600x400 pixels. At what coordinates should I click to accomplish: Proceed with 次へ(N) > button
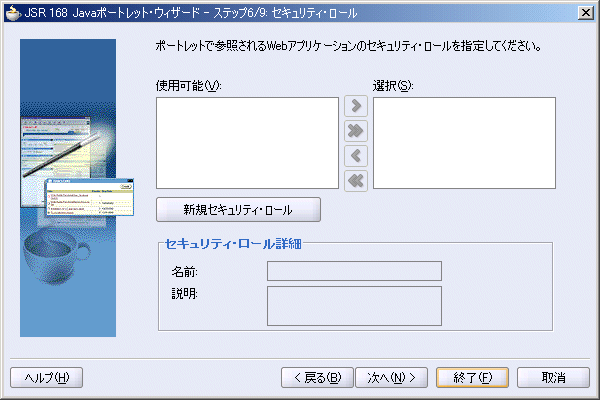tap(391, 378)
